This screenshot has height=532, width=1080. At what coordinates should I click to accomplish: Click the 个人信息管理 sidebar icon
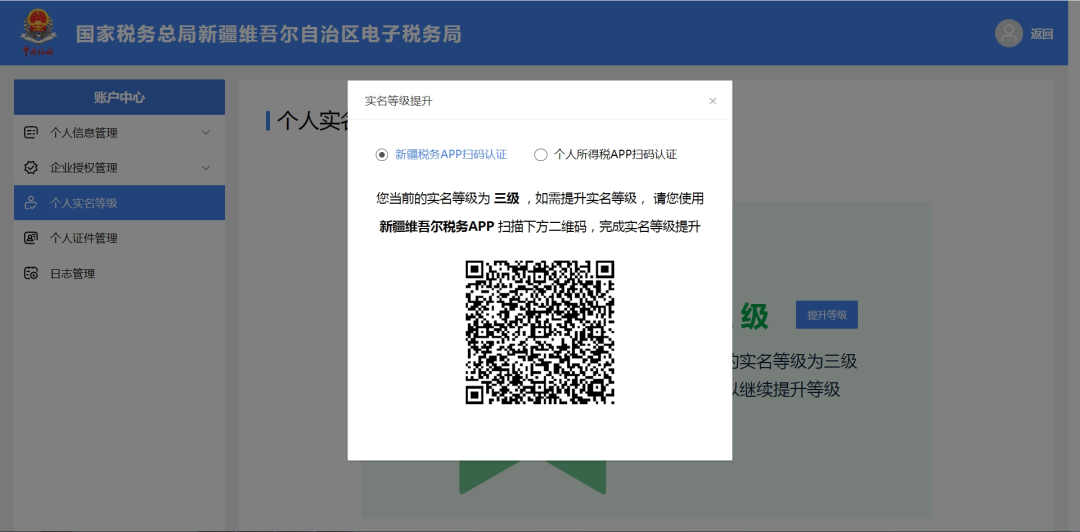(x=31, y=133)
